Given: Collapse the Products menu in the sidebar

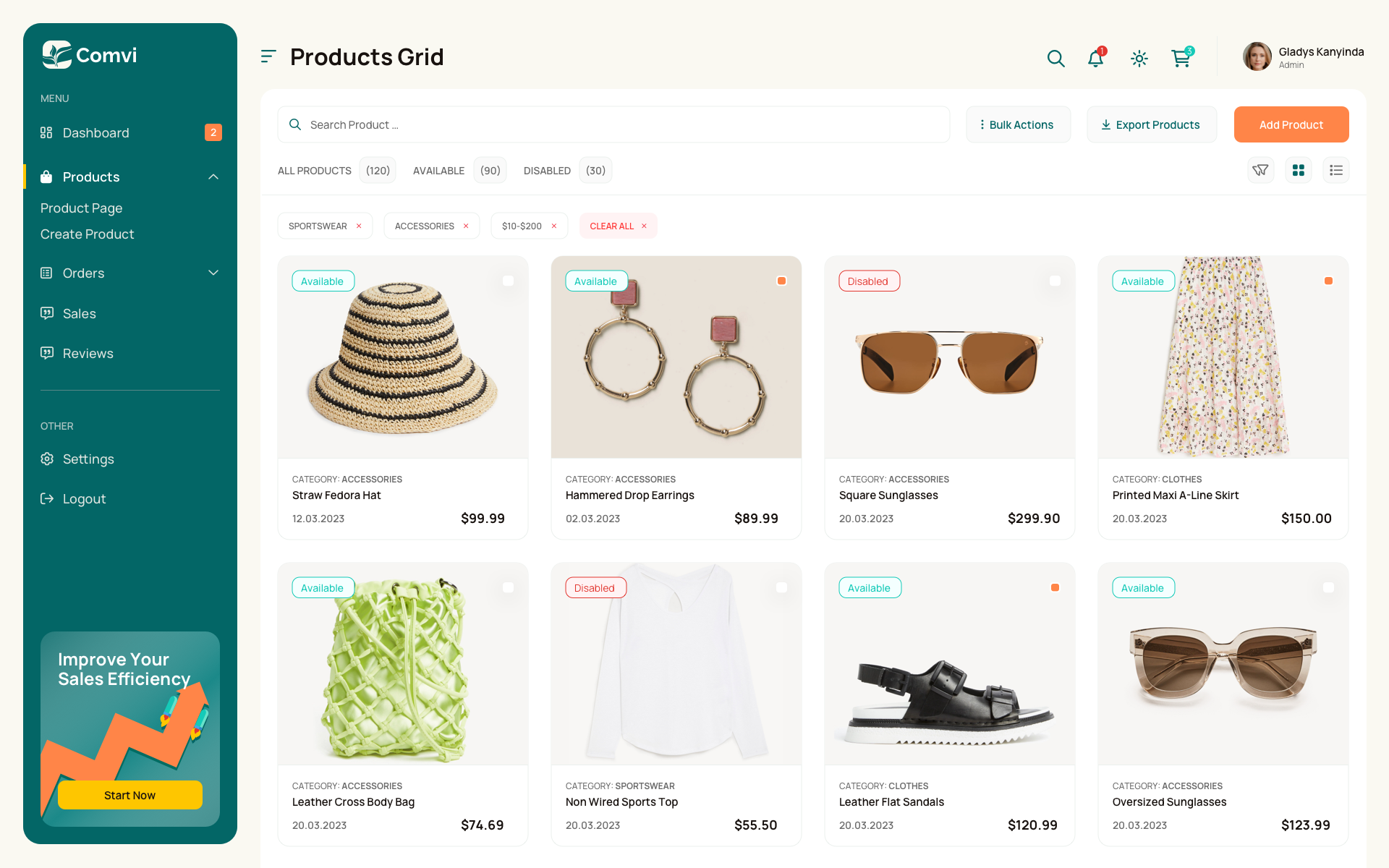Looking at the screenshot, I should tap(213, 176).
